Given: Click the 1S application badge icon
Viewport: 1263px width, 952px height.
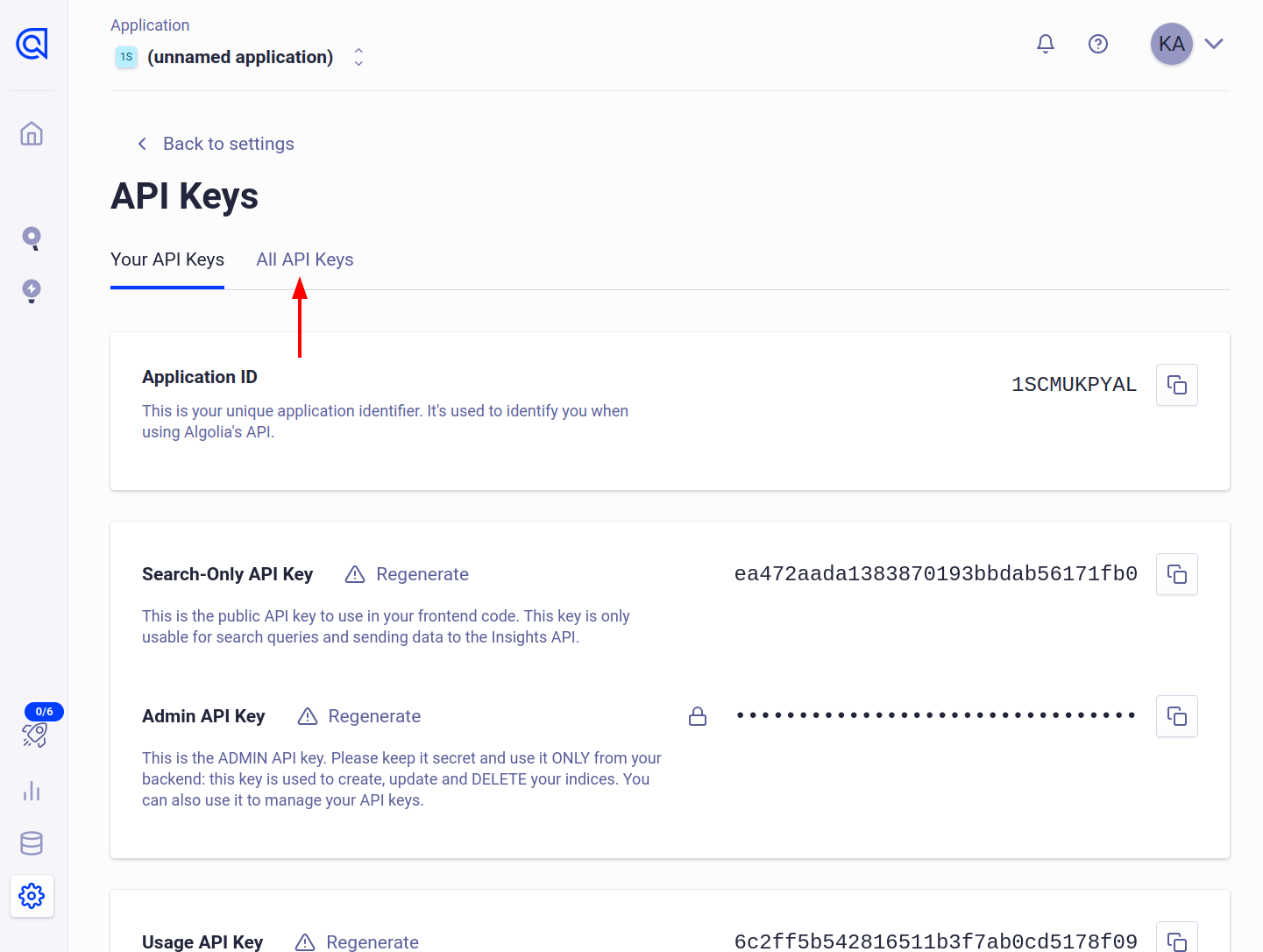Looking at the screenshot, I should coord(126,57).
